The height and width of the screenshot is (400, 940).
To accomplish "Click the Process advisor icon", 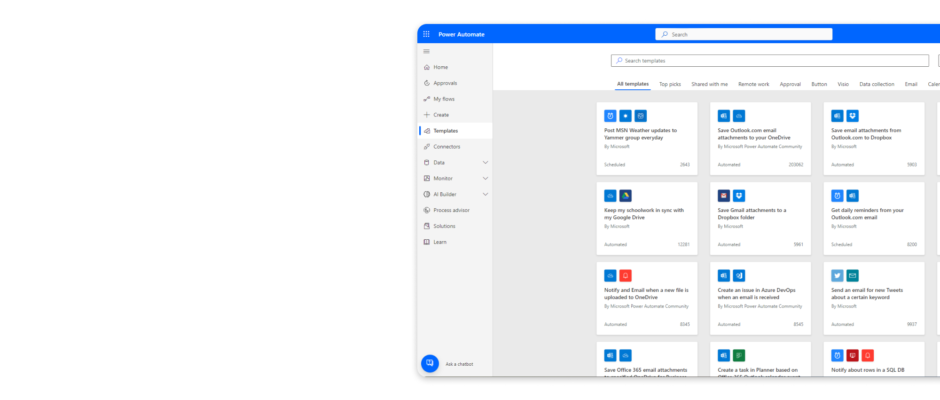I will pos(427,210).
